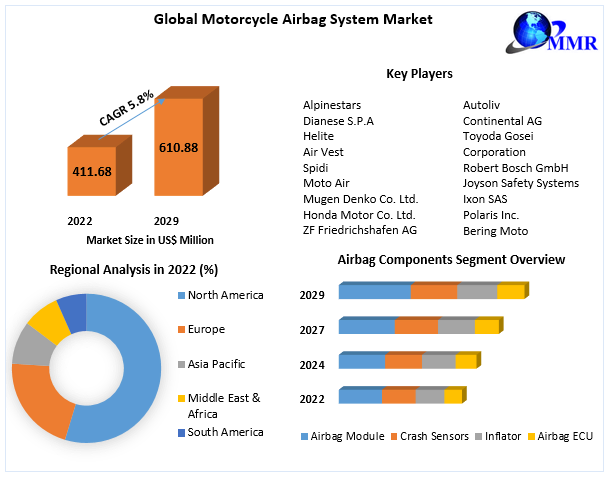Select Europe orange legend marker
This screenshot has height=481, width=611.
click(181, 329)
